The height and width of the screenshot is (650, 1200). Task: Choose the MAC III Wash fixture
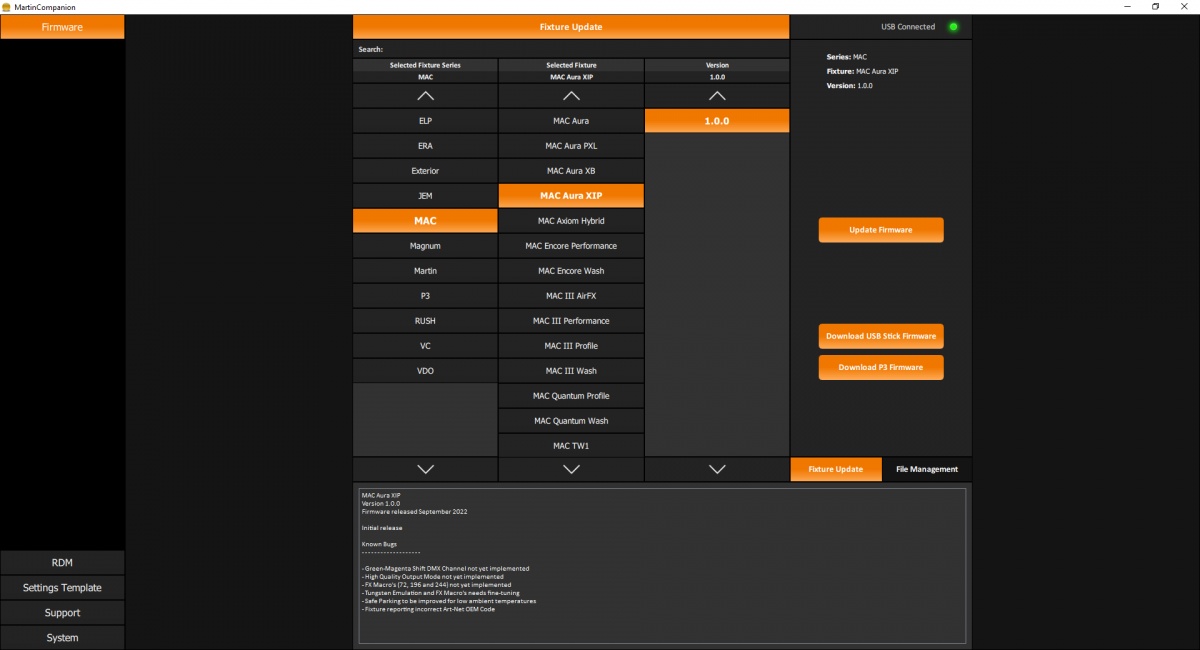pyautogui.click(x=571, y=371)
